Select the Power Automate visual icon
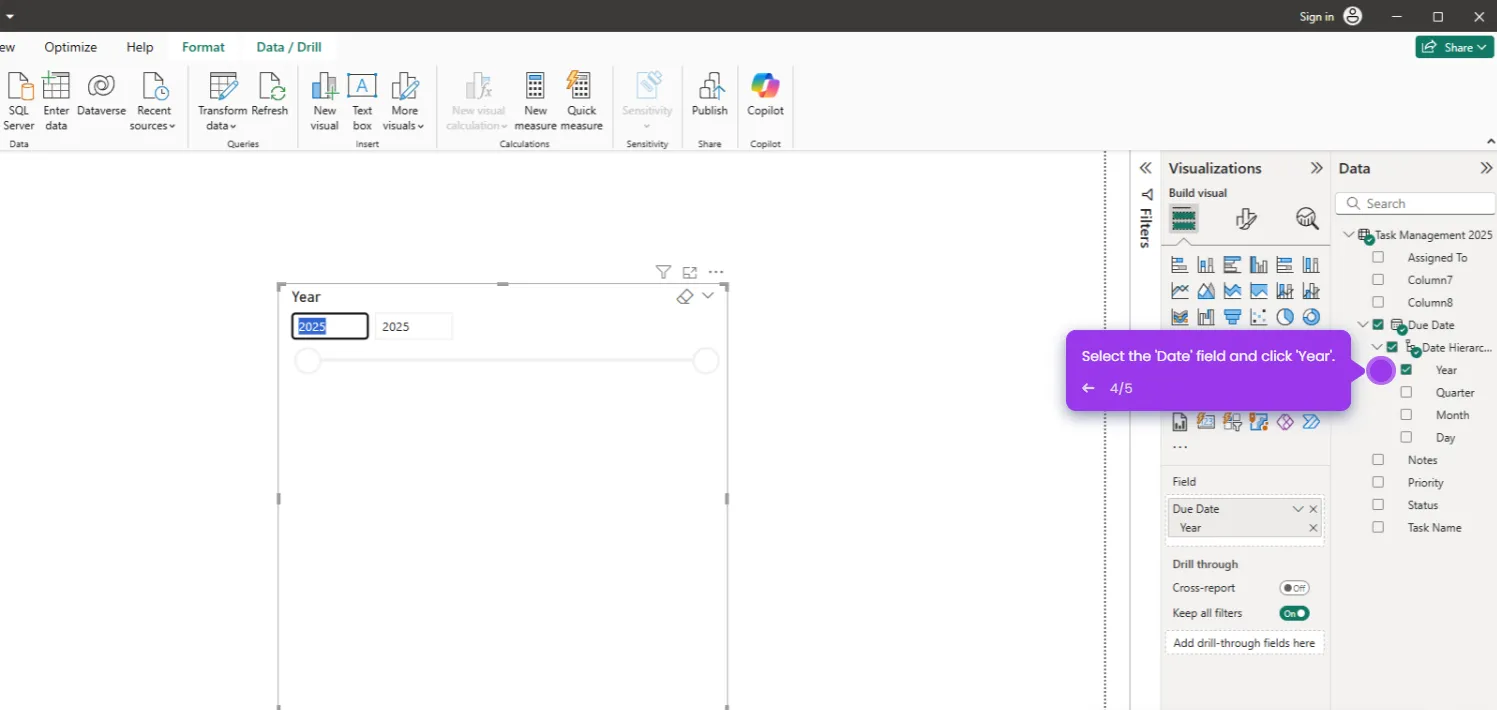The width and height of the screenshot is (1497, 710). (x=1310, y=422)
